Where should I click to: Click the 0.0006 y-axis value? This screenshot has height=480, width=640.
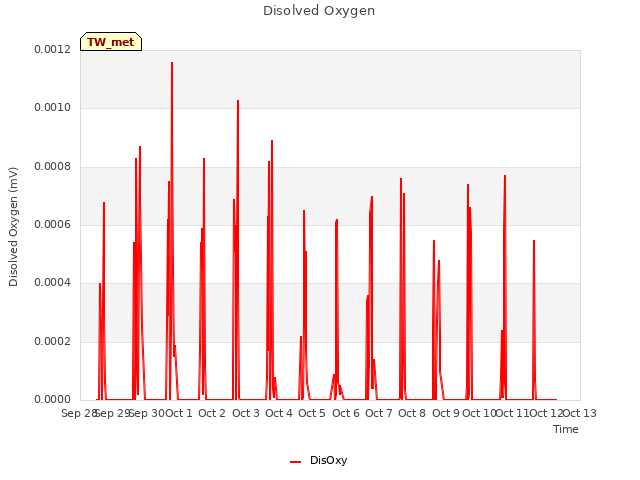pyautogui.click(x=53, y=224)
